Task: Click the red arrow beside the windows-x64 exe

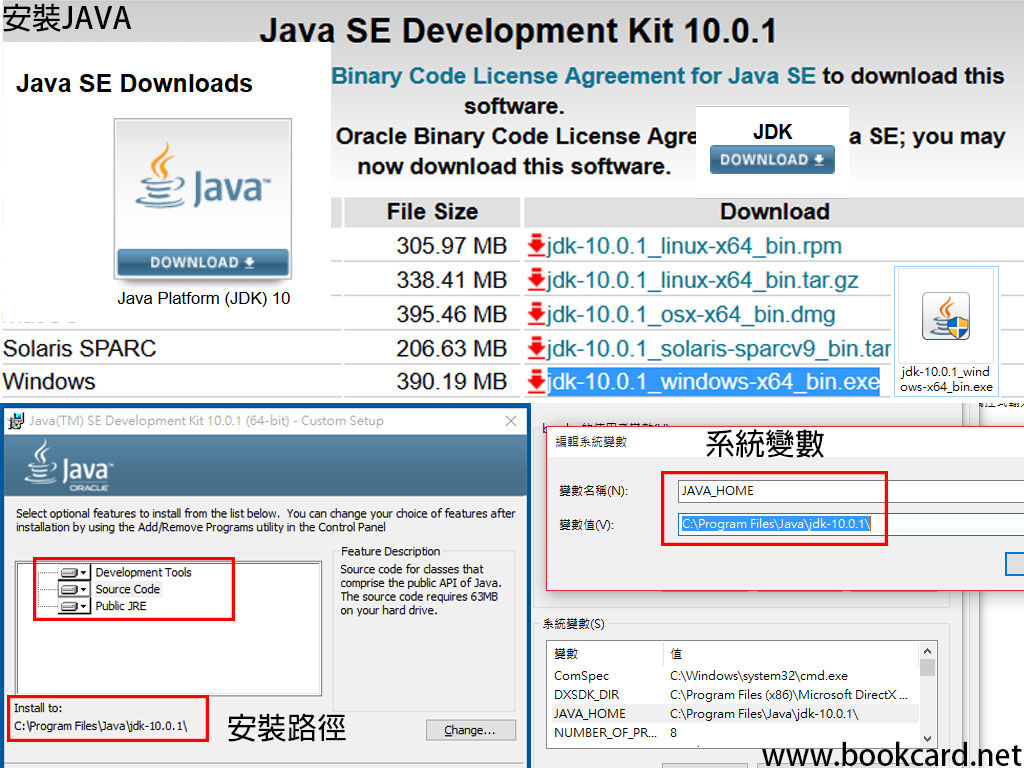Action: pos(536,382)
